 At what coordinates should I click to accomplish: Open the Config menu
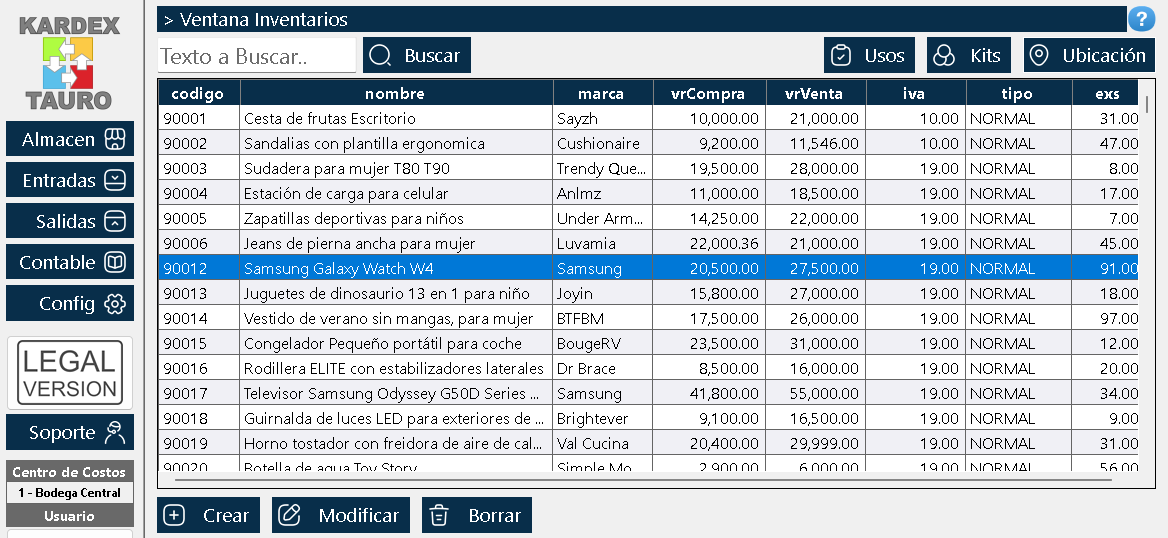pyautogui.click(x=70, y=303)
